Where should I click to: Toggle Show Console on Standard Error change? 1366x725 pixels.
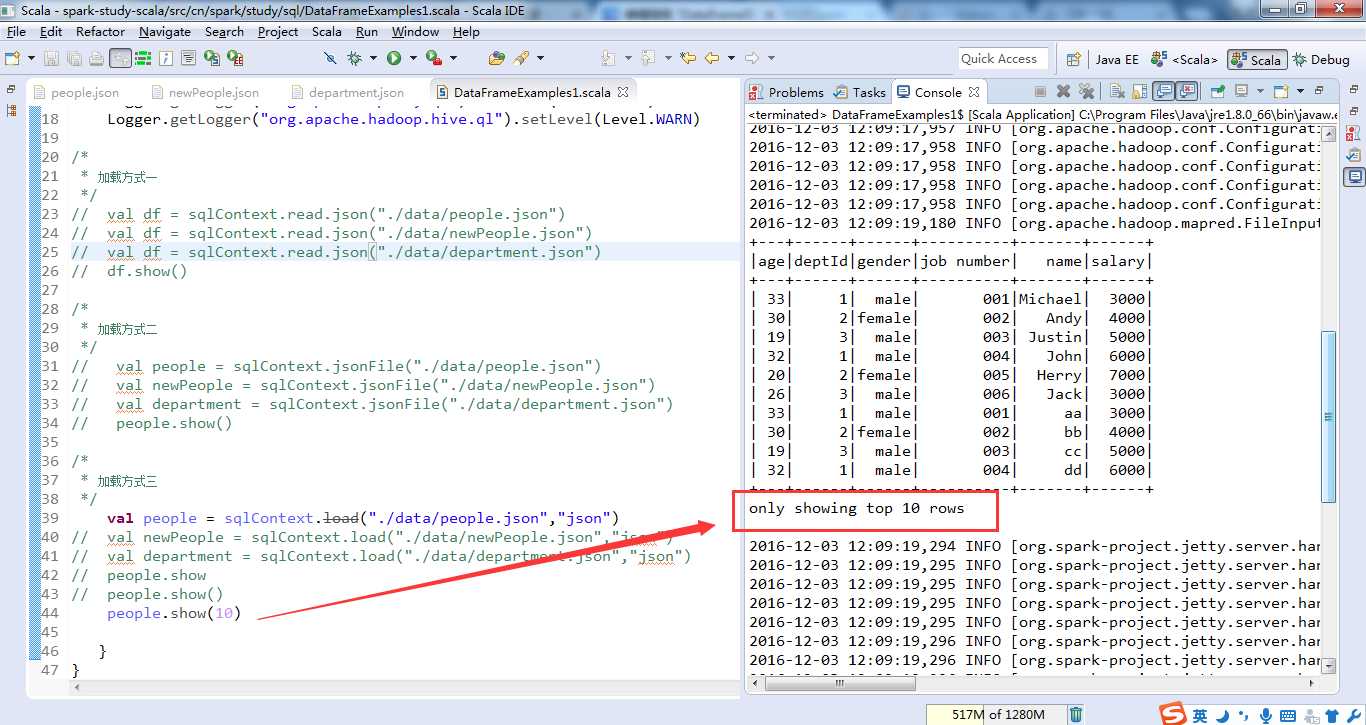pos(1186,91)
